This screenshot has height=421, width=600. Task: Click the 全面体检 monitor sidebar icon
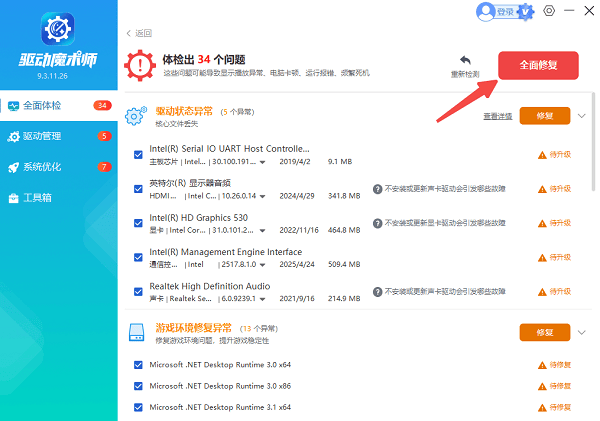coord(13,106)
